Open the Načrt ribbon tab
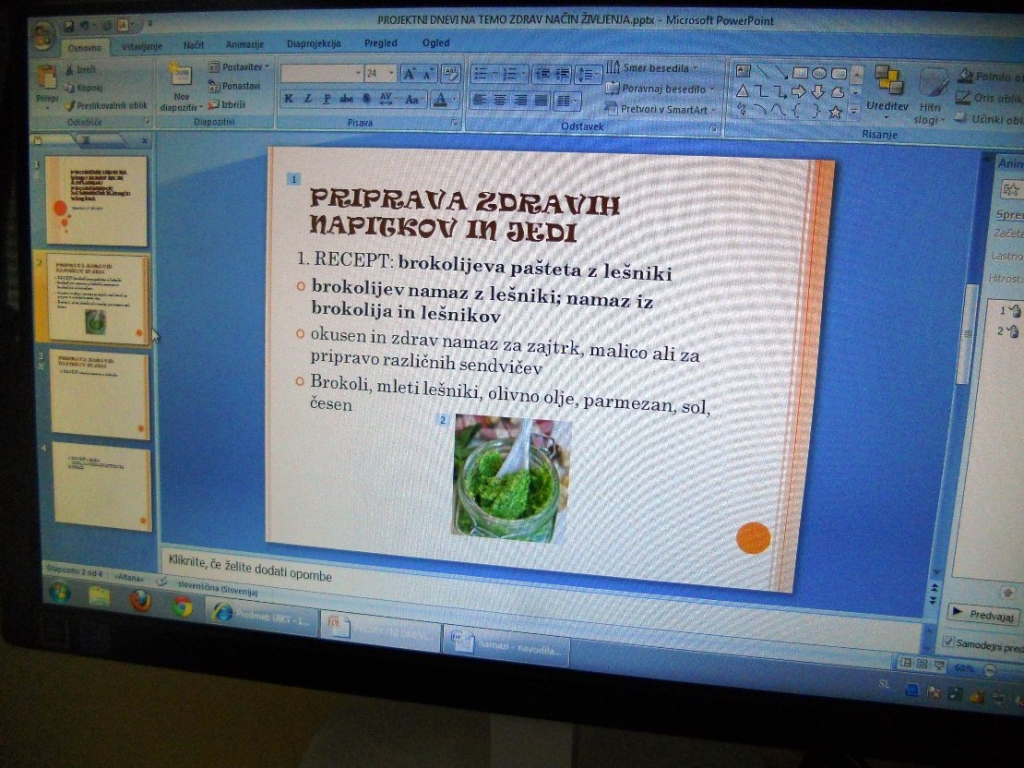 [x=193, y=45]
